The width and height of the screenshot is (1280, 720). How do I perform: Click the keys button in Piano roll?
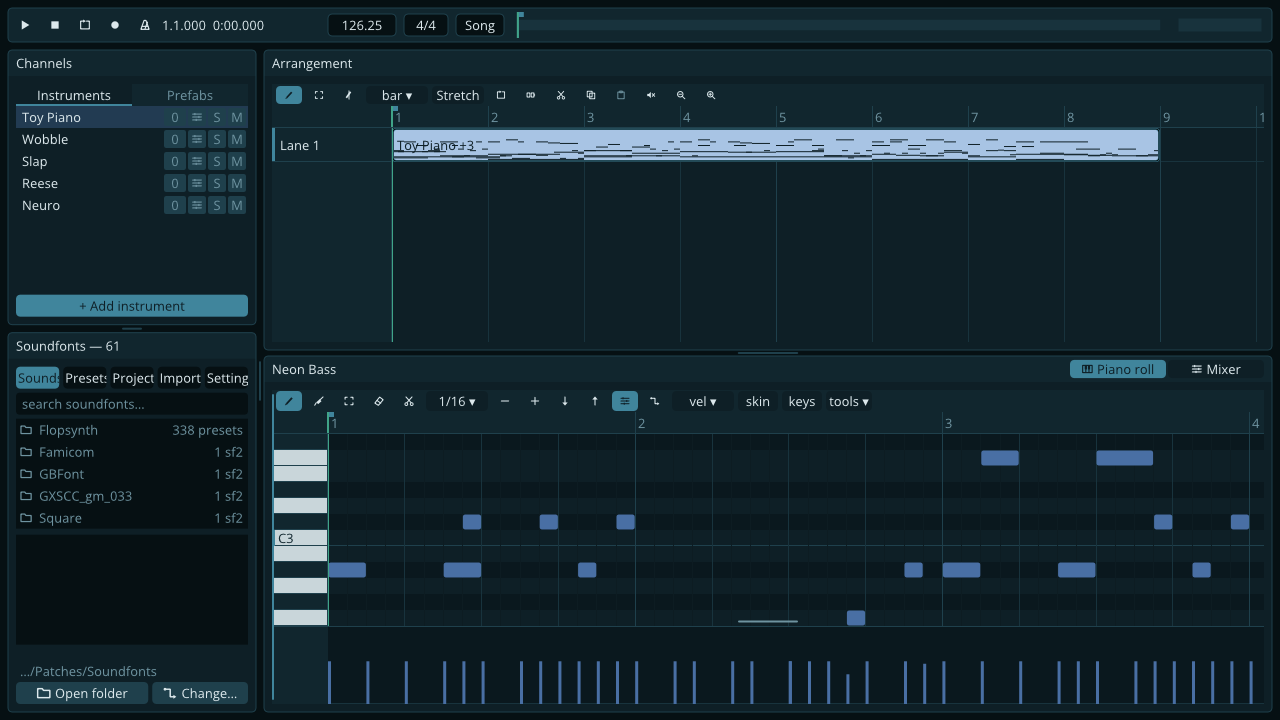[x=802, y=401]
